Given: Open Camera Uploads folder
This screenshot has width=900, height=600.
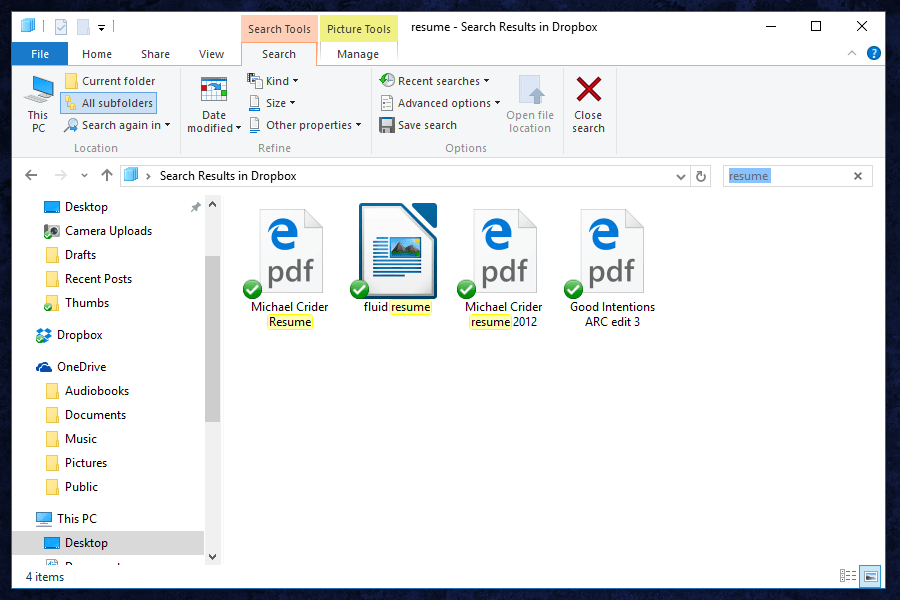Looking at the screenshot, I should point(108,231).
